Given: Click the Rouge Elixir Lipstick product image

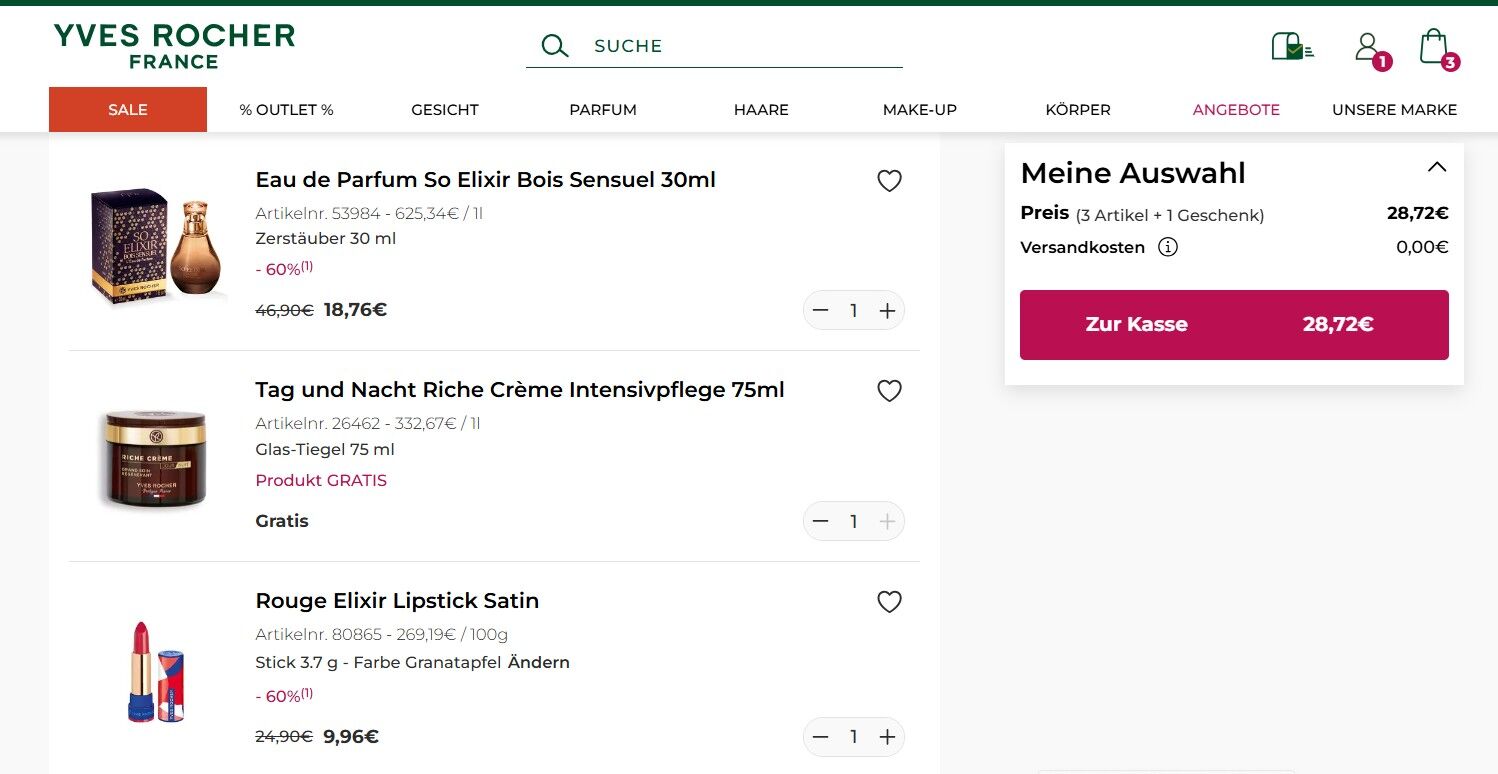Looking at the screenshot, I should pyautogui.click(x=155, y=671).
